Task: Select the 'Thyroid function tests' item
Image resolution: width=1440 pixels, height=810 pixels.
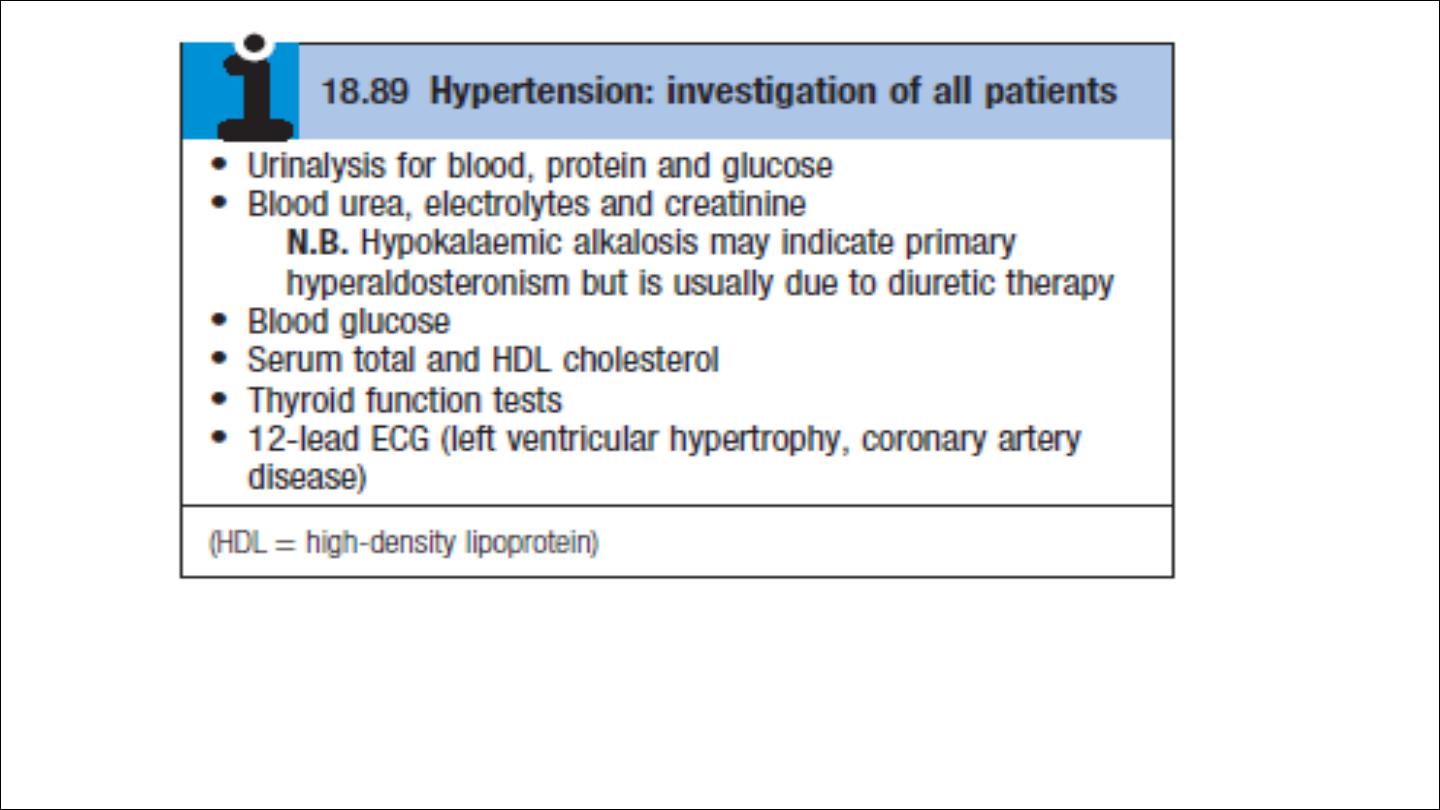Action: click(405, 400)
